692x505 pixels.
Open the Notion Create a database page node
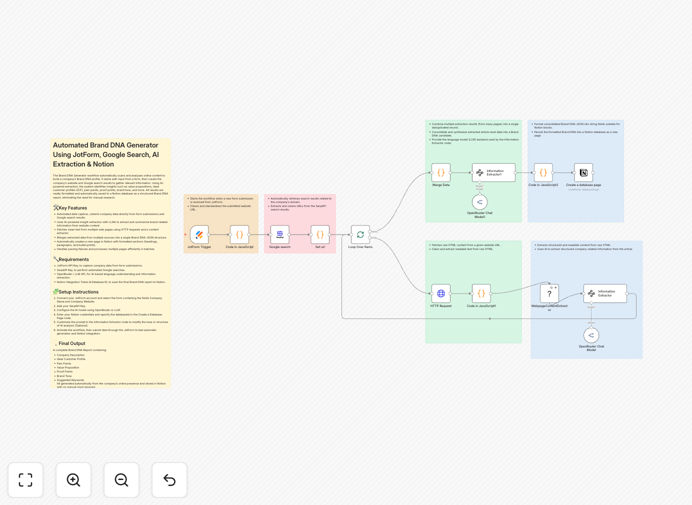point(583,173)
